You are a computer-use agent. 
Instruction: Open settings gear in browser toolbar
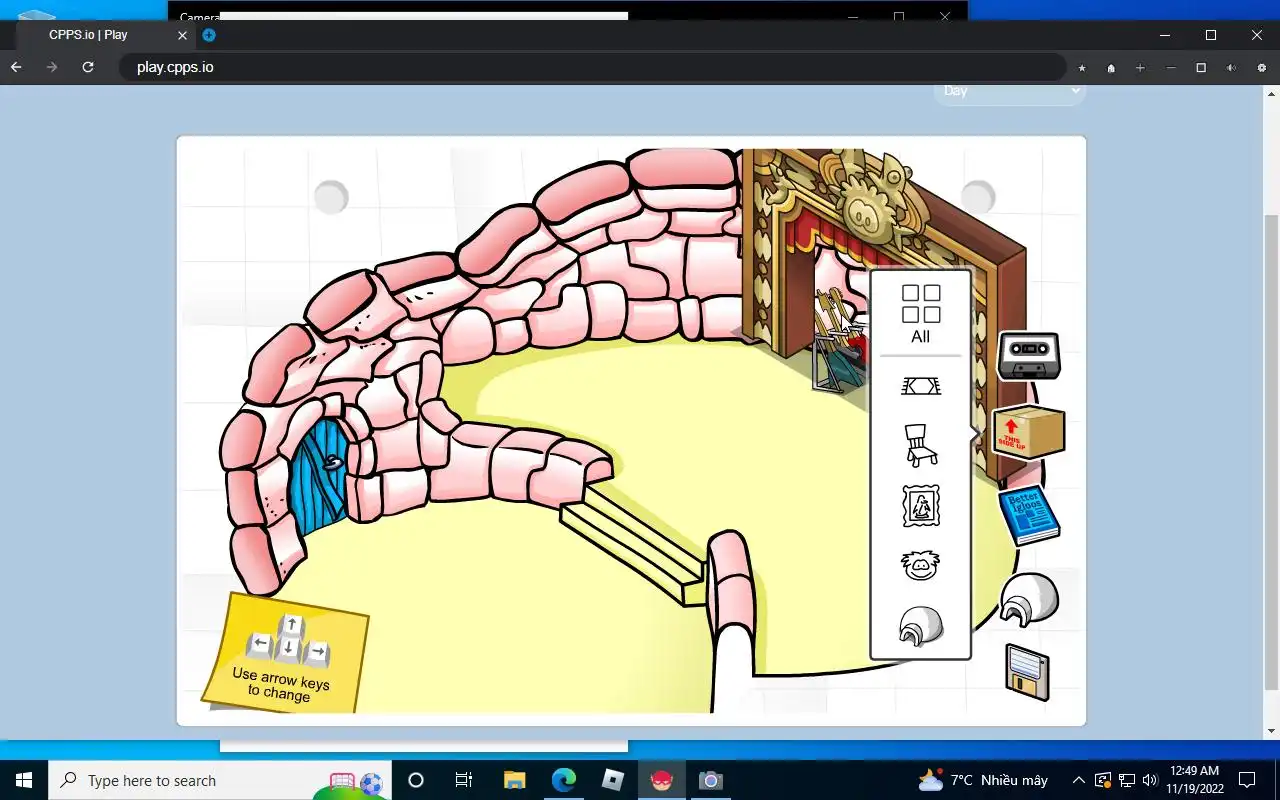pos(1261,68)
